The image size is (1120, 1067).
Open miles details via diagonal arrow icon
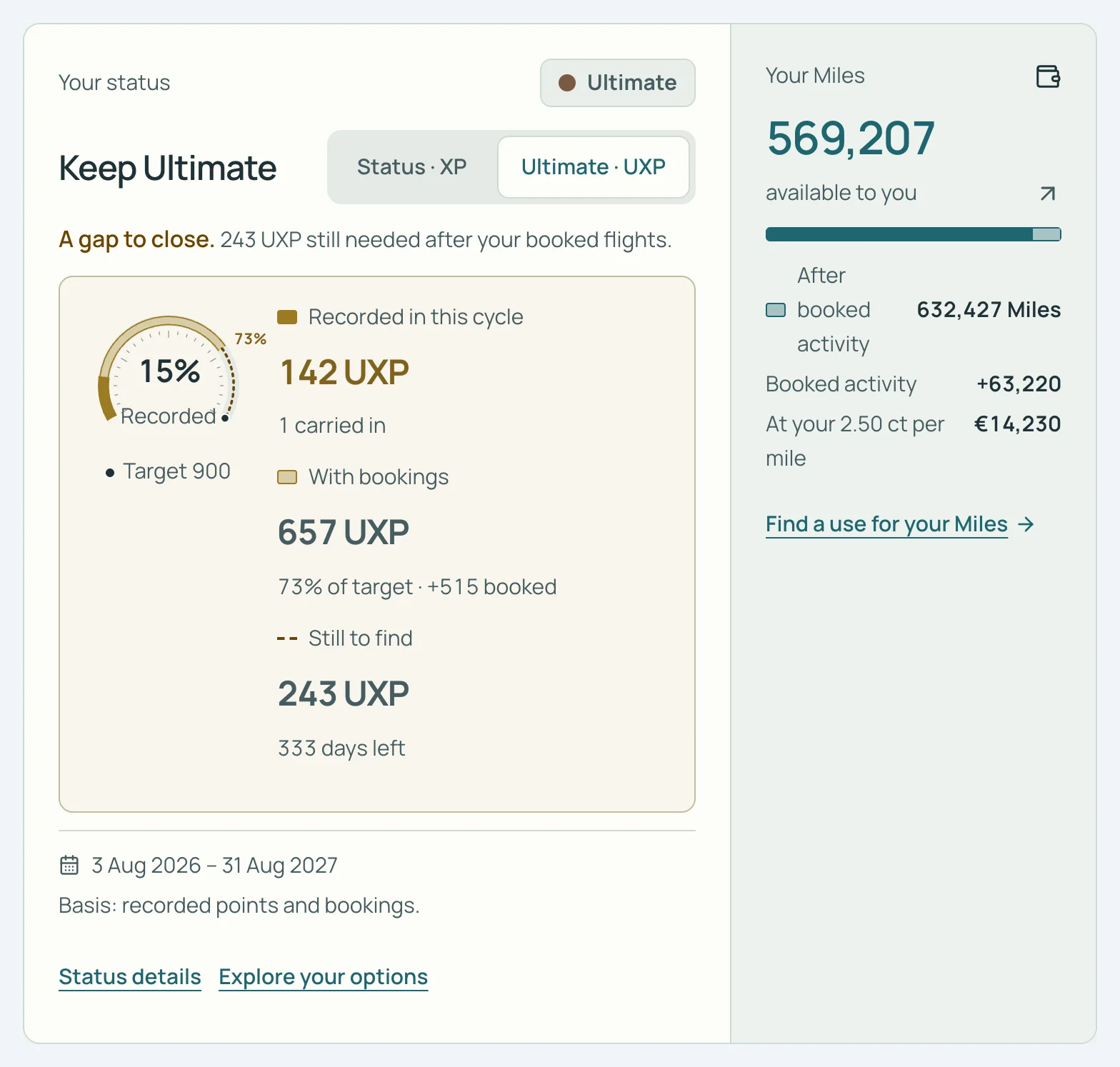click(x=1048, y=194)
